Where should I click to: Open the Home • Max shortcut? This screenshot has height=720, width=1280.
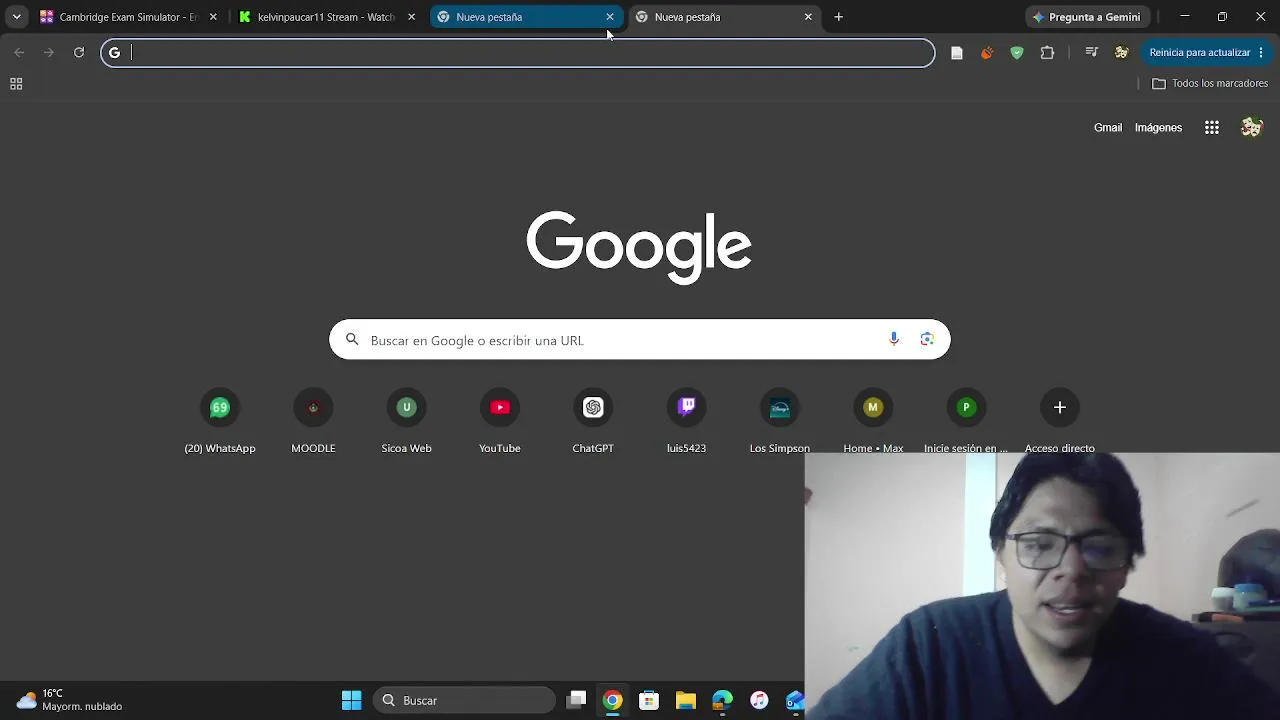873,420
